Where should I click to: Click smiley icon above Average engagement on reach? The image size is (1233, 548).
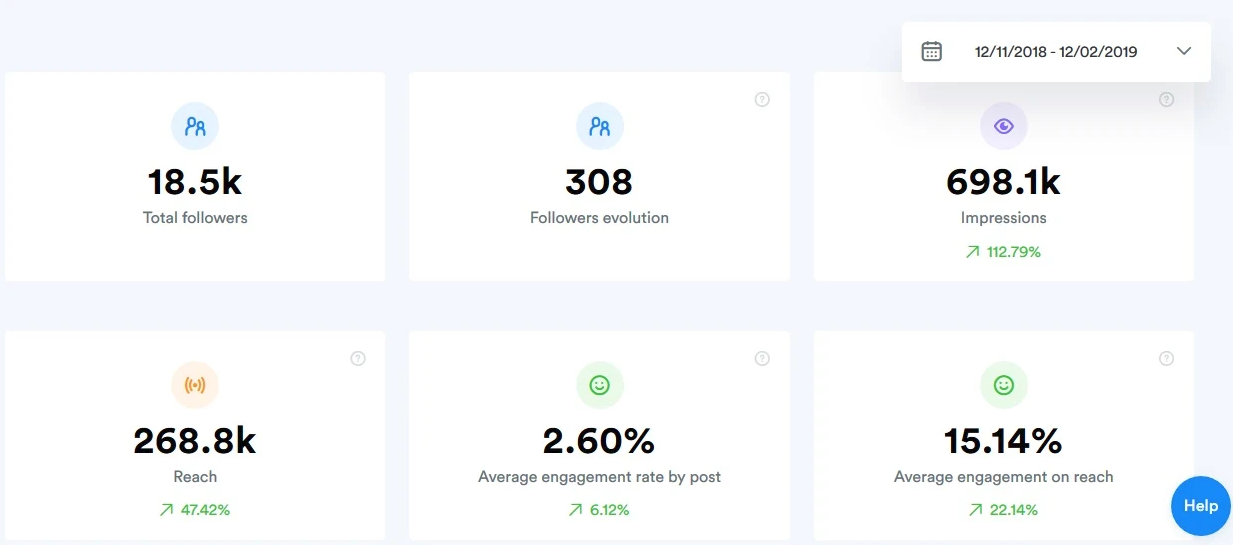pyautogui.click(x=1004, y=385)
